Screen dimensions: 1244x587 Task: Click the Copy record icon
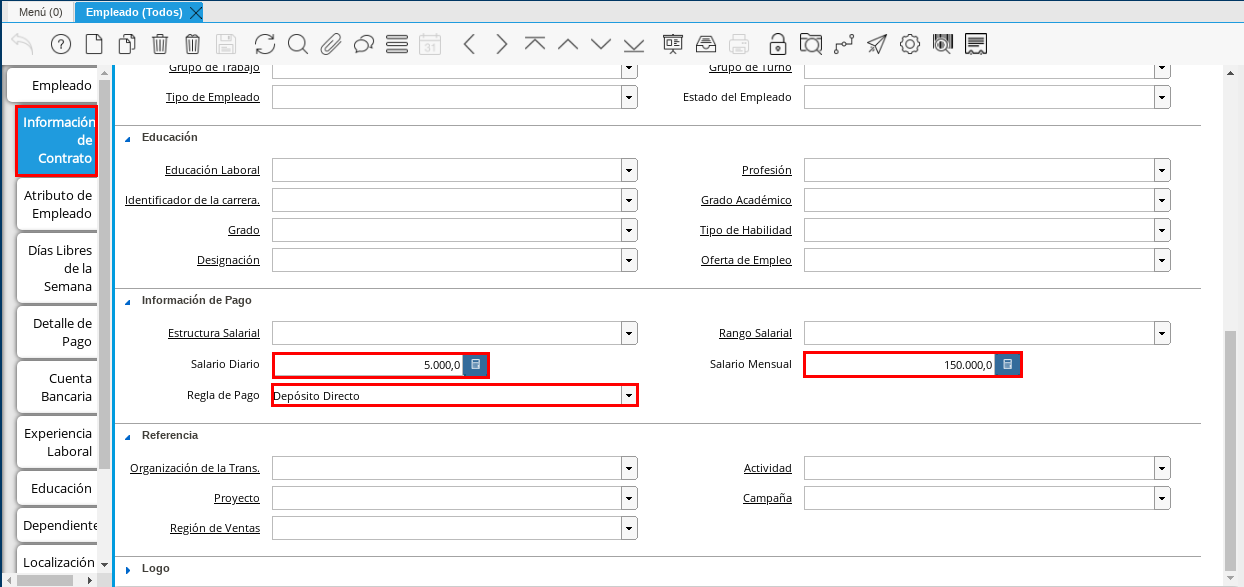pos(127,44)
